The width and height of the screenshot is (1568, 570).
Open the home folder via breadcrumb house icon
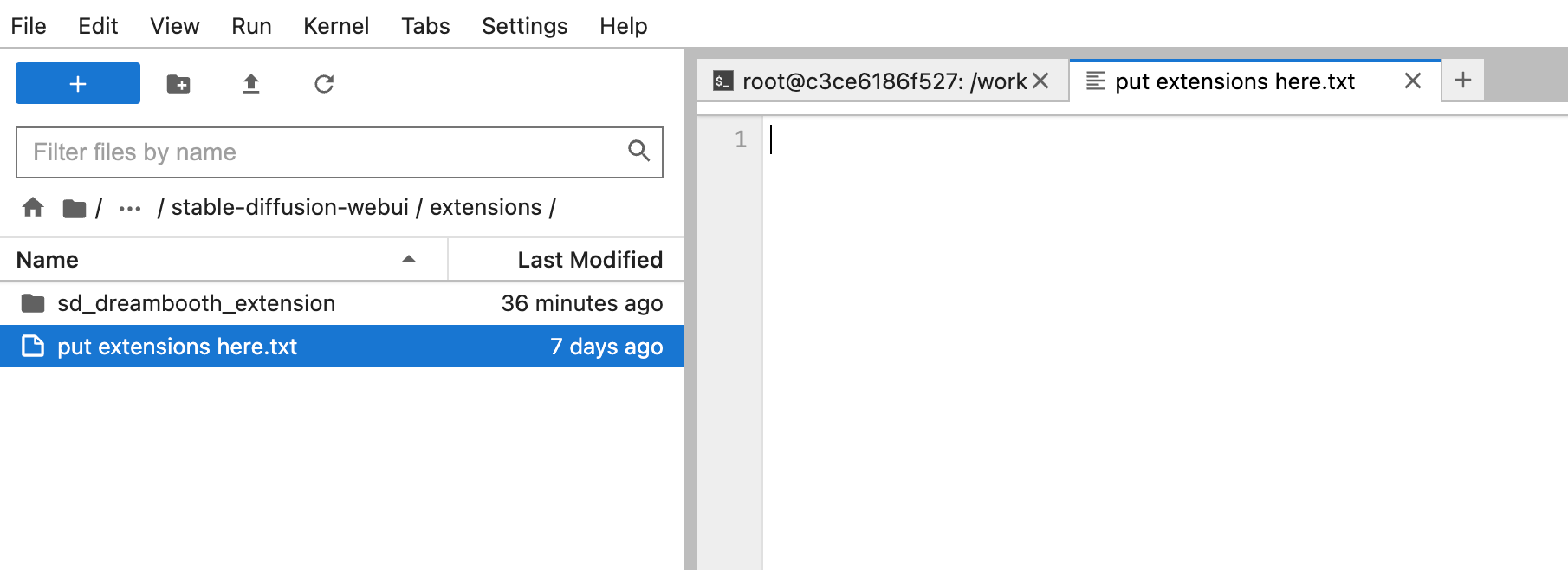(32, 207)
